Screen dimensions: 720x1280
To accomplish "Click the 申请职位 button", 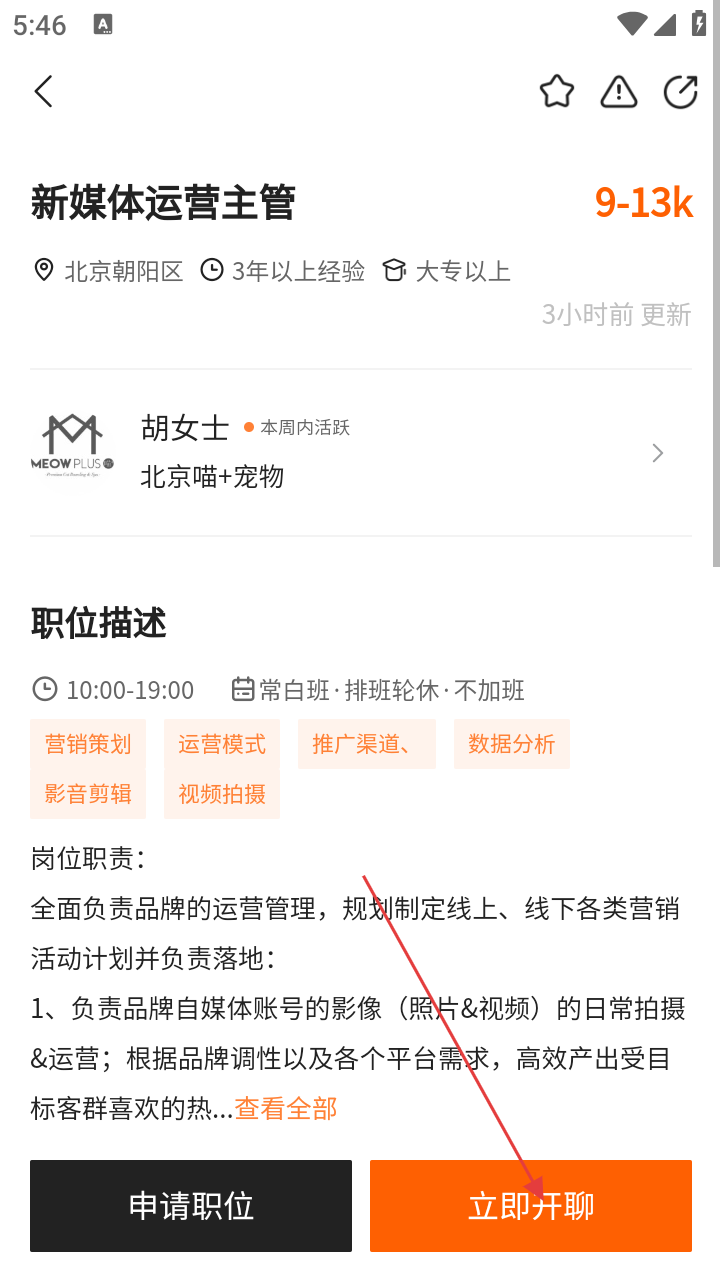I will tap(191, 1206).
